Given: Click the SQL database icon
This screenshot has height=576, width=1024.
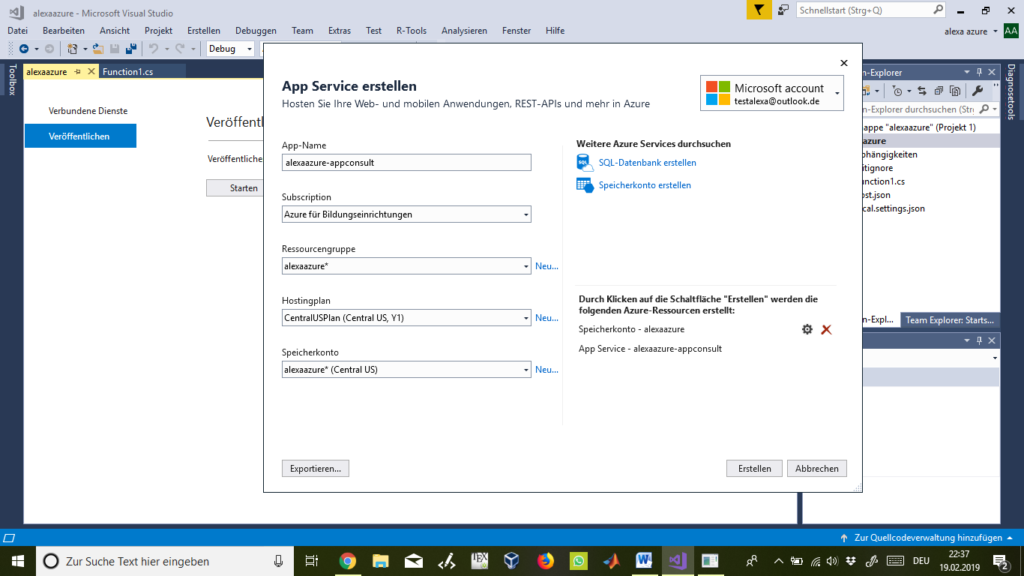Looking at the screenshot, I should pos(584,162).
